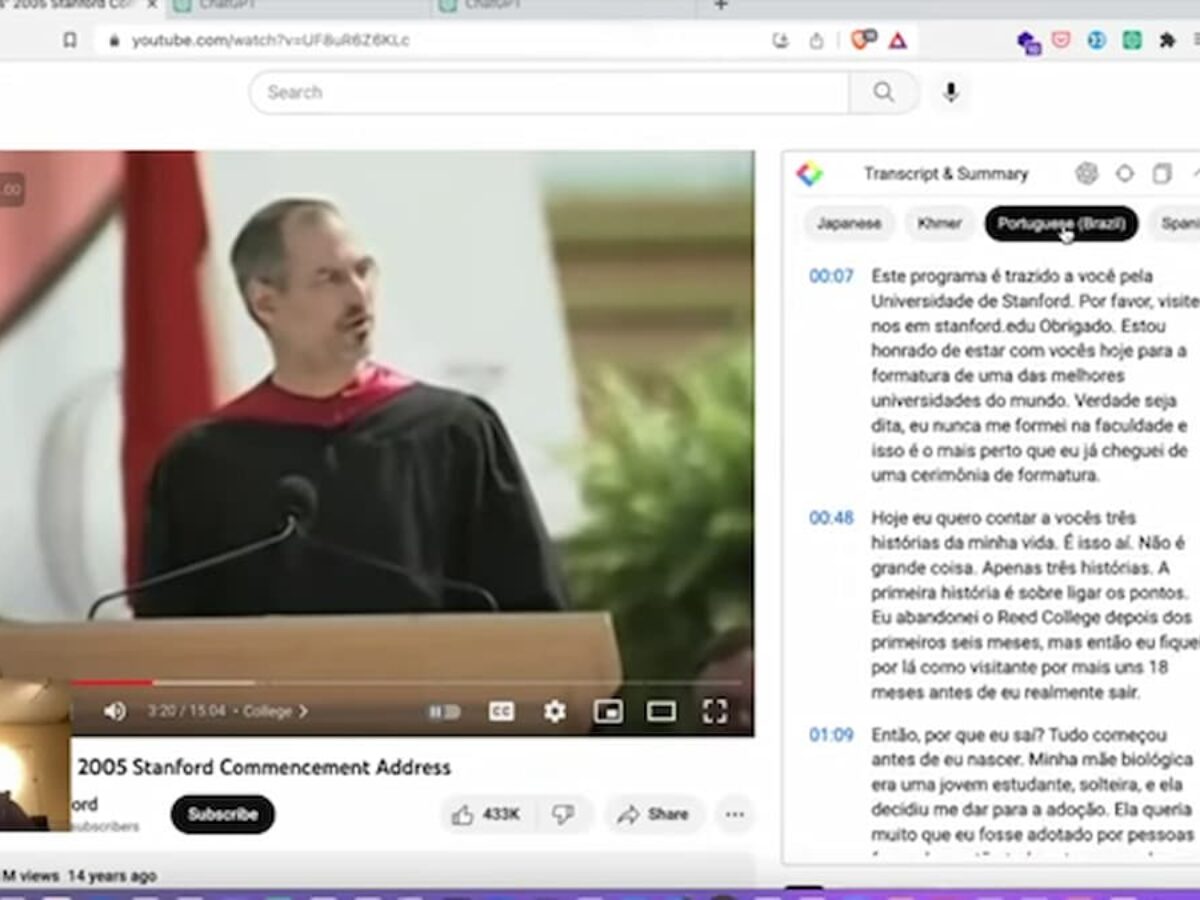
Task: Toggle the autoplay switch in the player
Action: click(444, 712)
